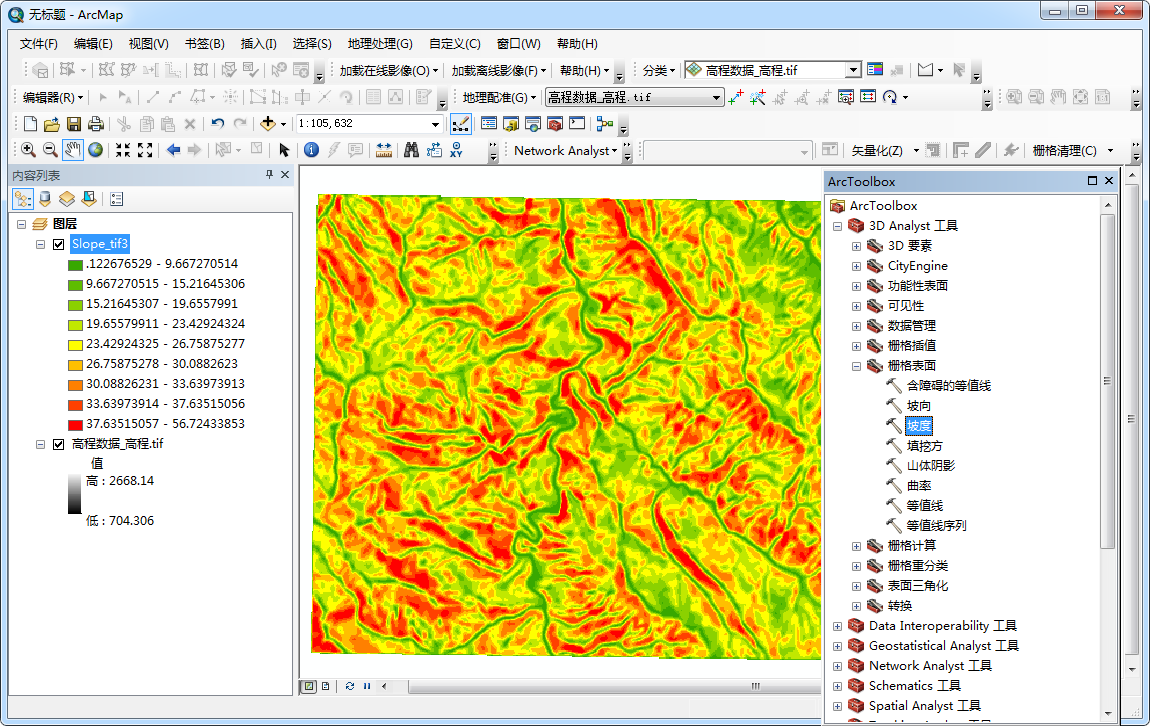Open the classification layer dropdown
The height and width of the screenshot is (726, 1150).
coord(853,70)
